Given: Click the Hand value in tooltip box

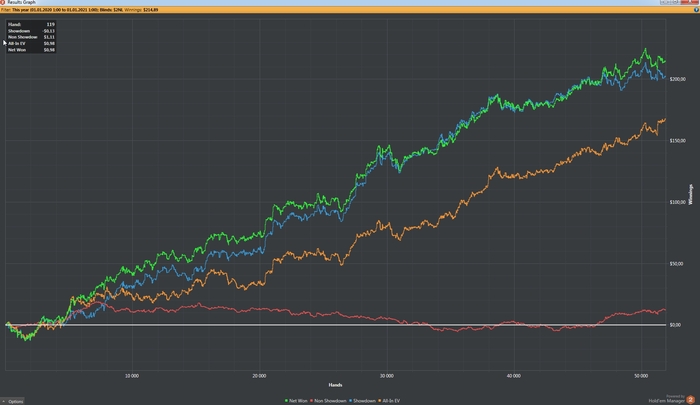Looking at the screenshot, I should (x=50, y=25).
